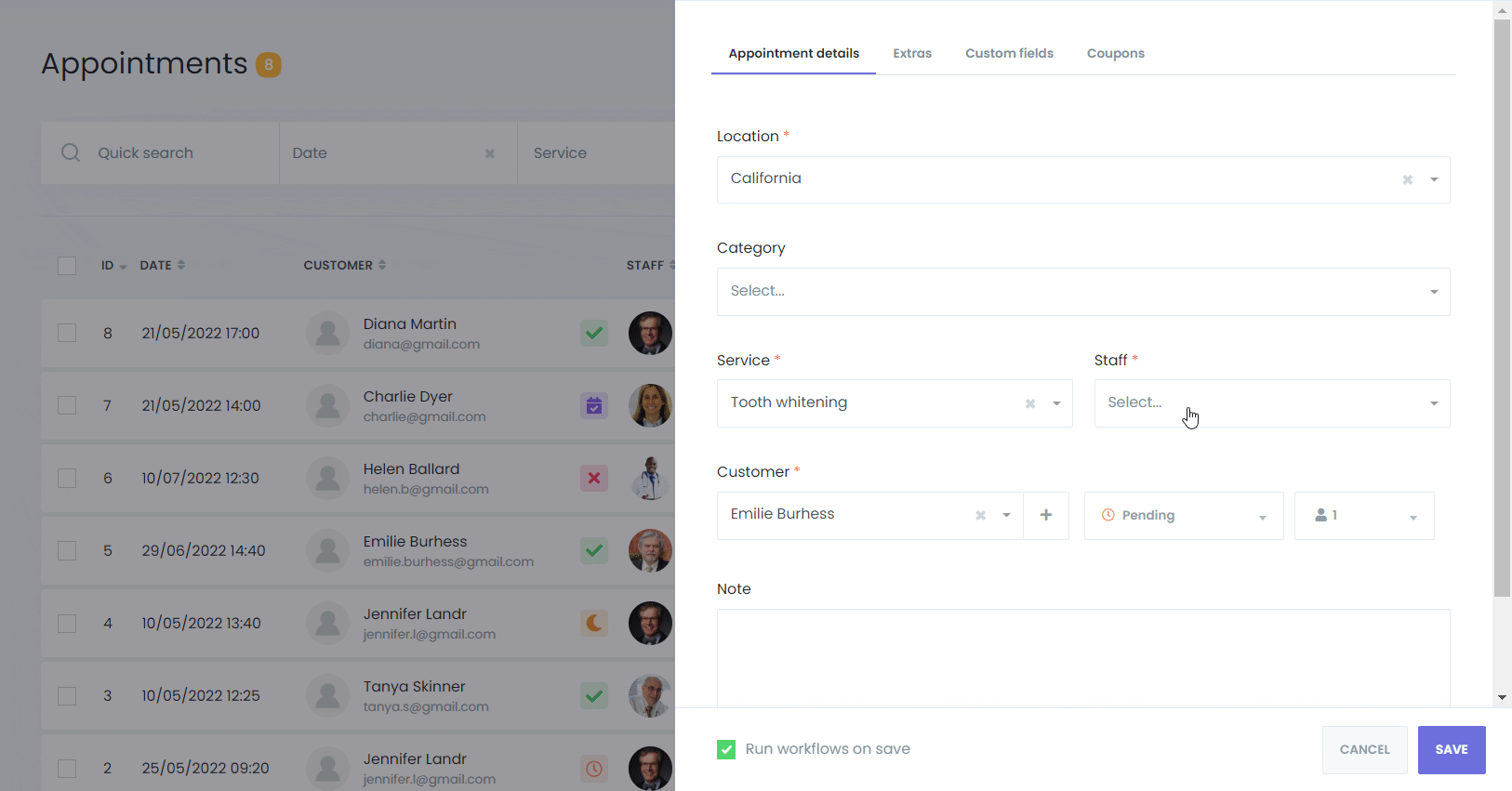The height and width of the screenshot is (791, 1512).
Task: Clear the California location selection
Action: (1407, 179)
